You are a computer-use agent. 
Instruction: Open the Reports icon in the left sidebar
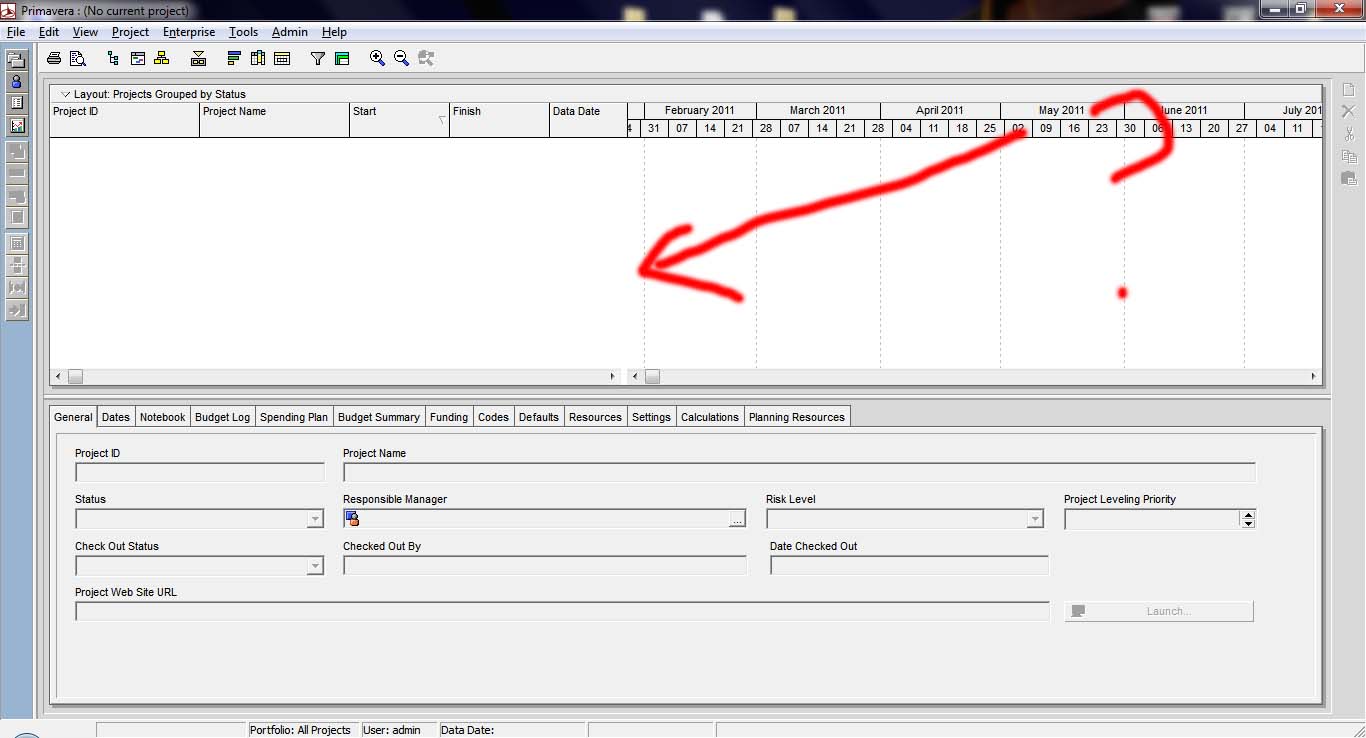17,103
